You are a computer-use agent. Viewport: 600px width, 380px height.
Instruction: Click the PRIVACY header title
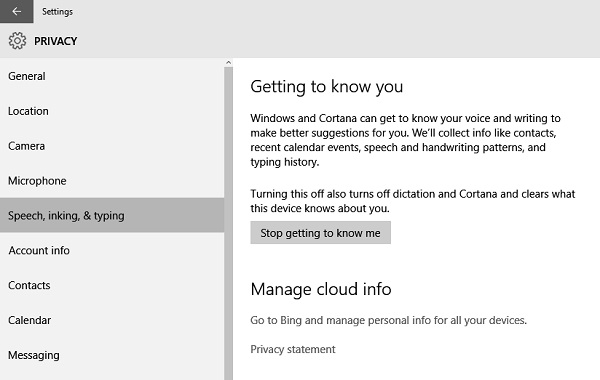point(56,41)
